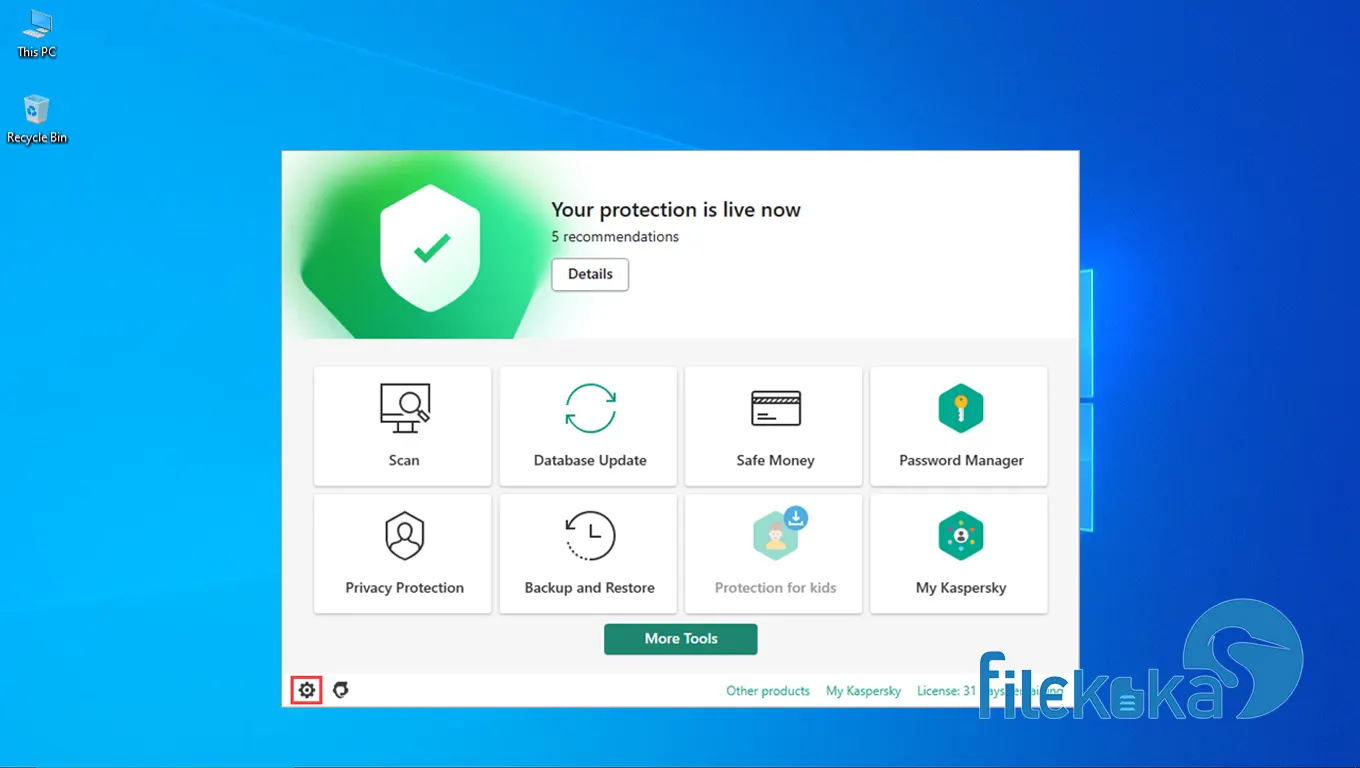Select This PC desktop icon
1360x768 pixels.
(37, 34)
